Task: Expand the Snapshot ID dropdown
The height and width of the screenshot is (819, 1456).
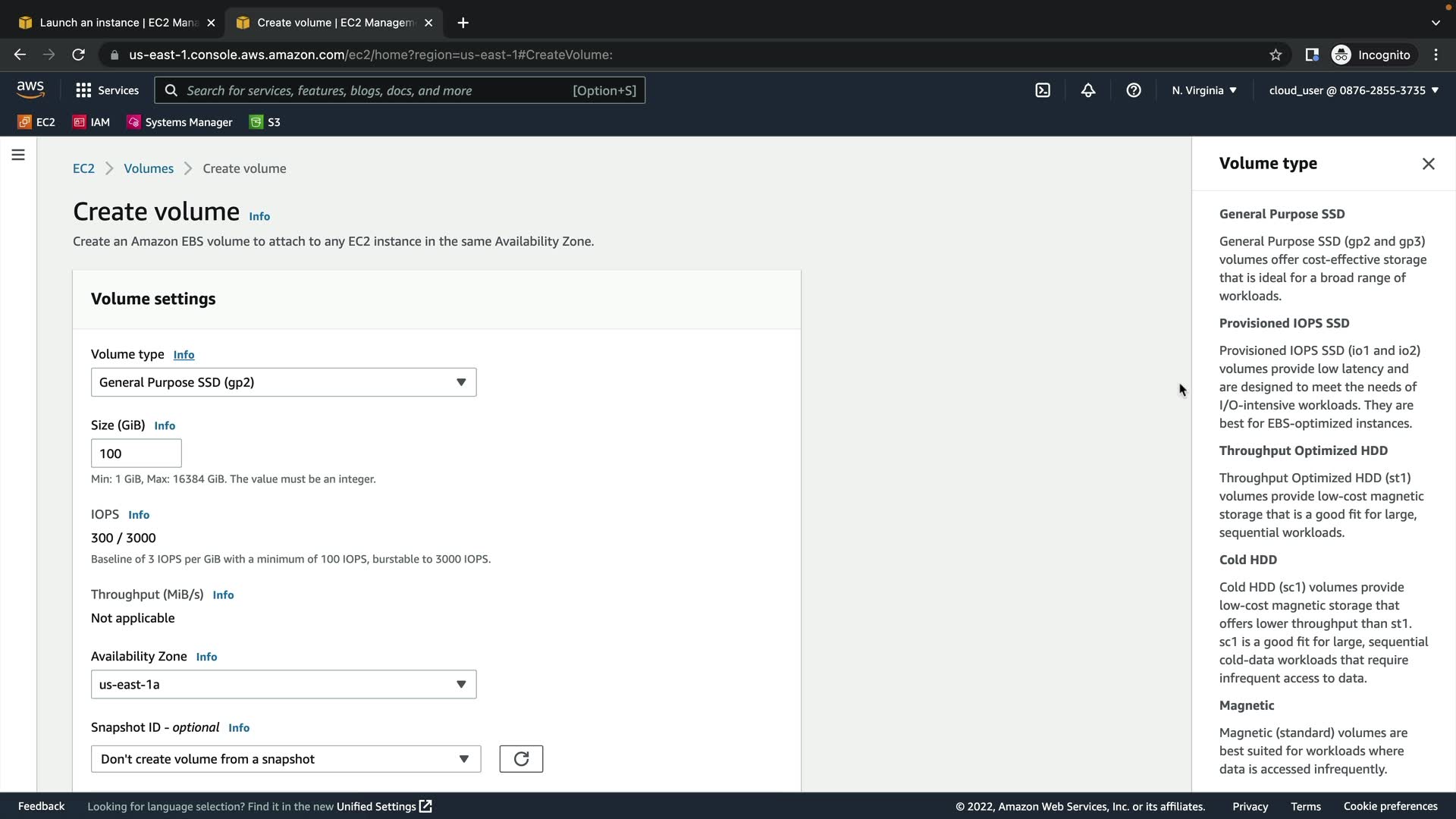Action: [286, 759]
